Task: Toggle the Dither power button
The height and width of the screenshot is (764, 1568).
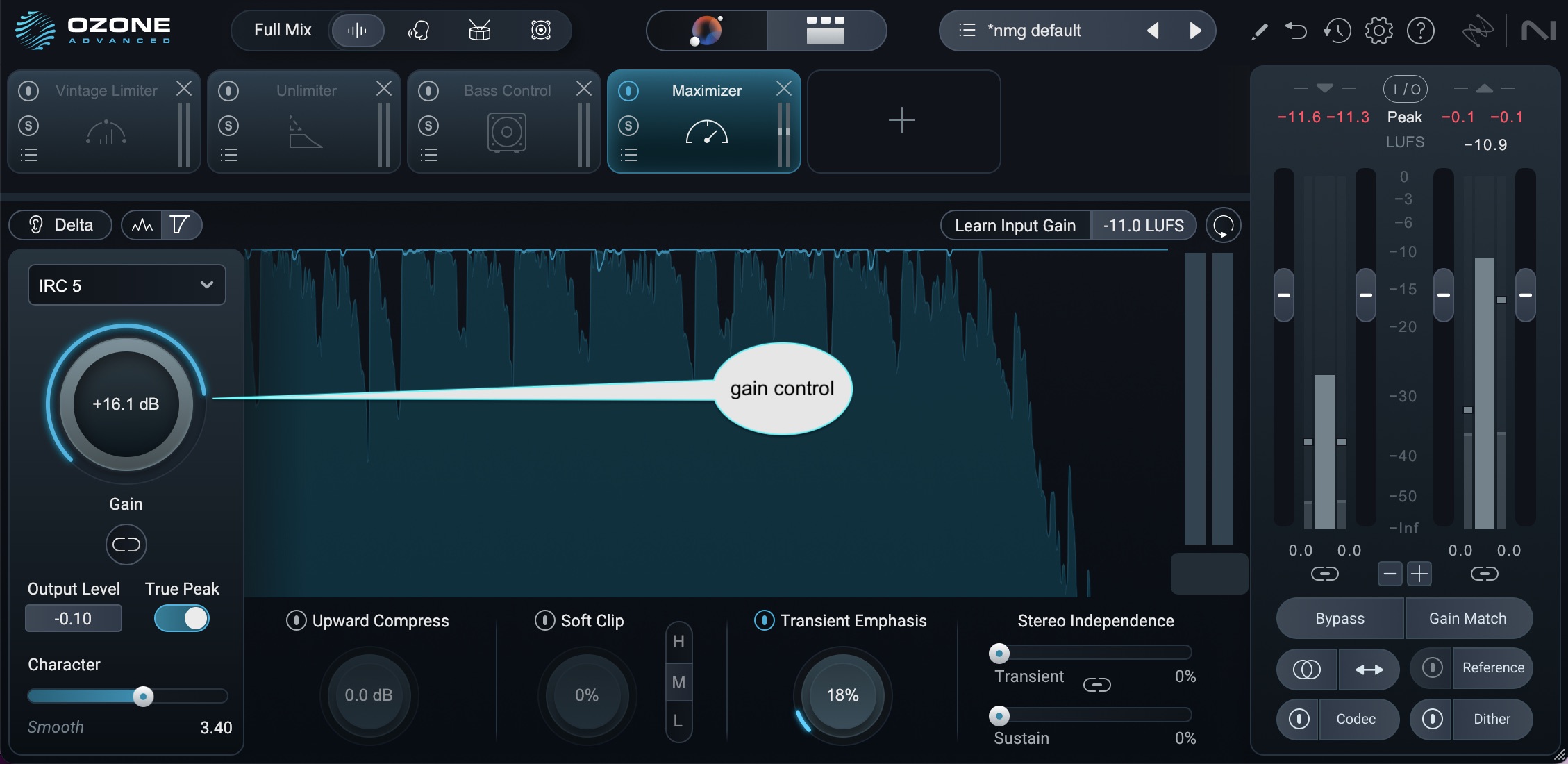Action: (1432, 719)
